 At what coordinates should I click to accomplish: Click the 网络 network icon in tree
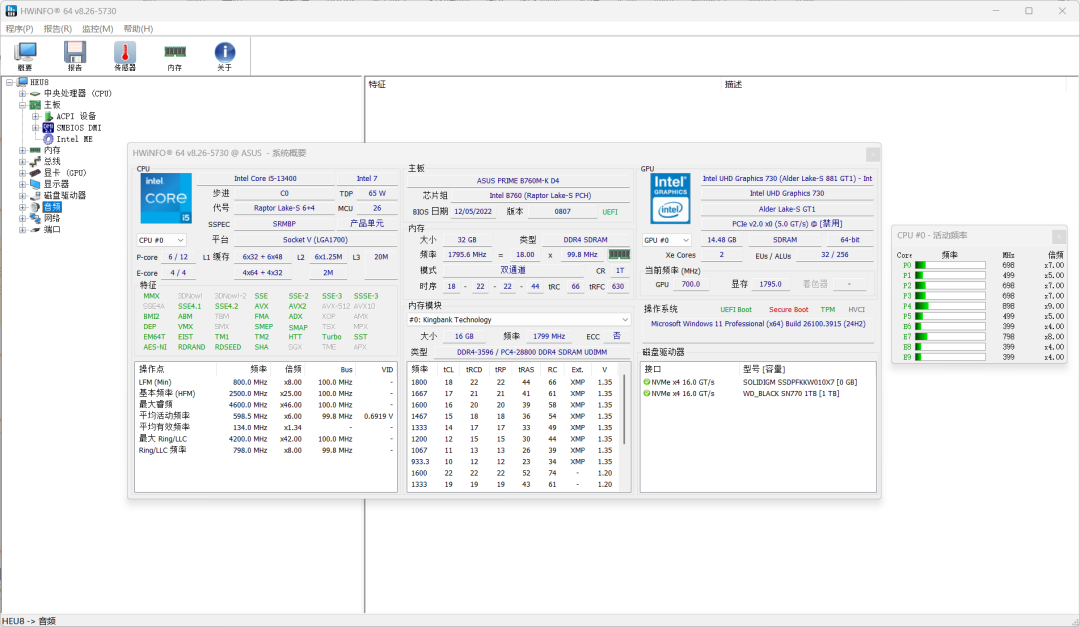(35, 218)
